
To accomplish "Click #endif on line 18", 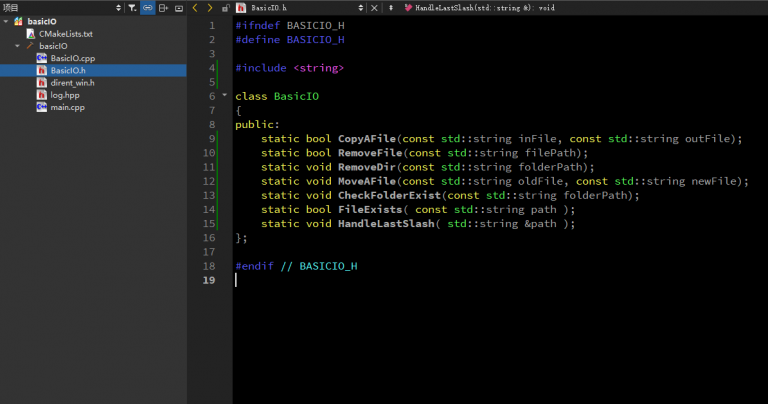I will point(254,266).
